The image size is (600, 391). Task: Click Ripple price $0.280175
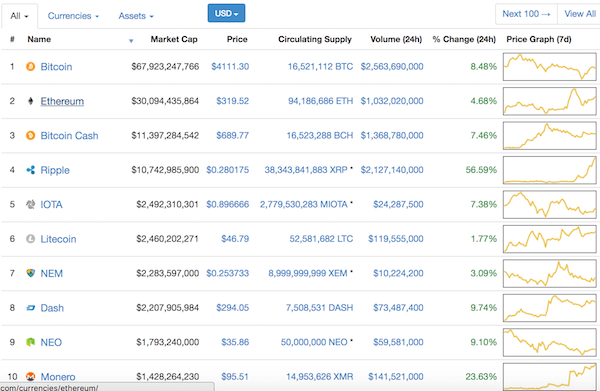click(228, 170)
